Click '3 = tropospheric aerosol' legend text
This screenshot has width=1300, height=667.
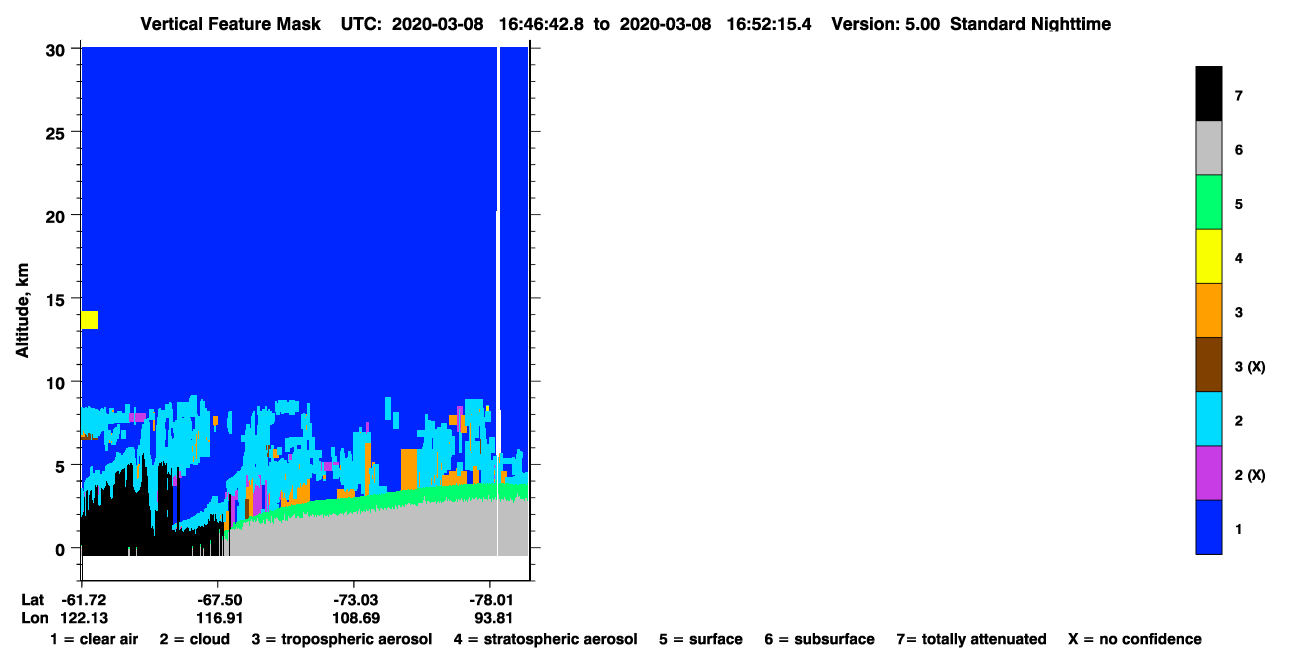click(x=341, y=639)
